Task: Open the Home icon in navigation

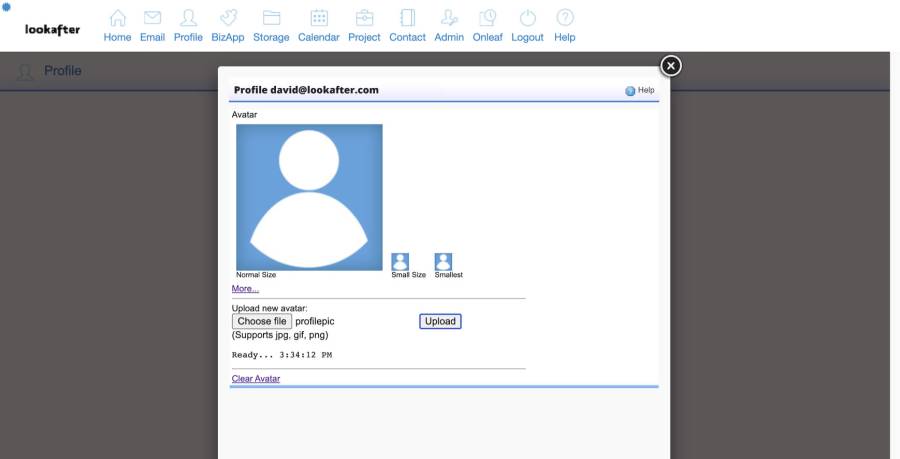Action: [117, 19]
